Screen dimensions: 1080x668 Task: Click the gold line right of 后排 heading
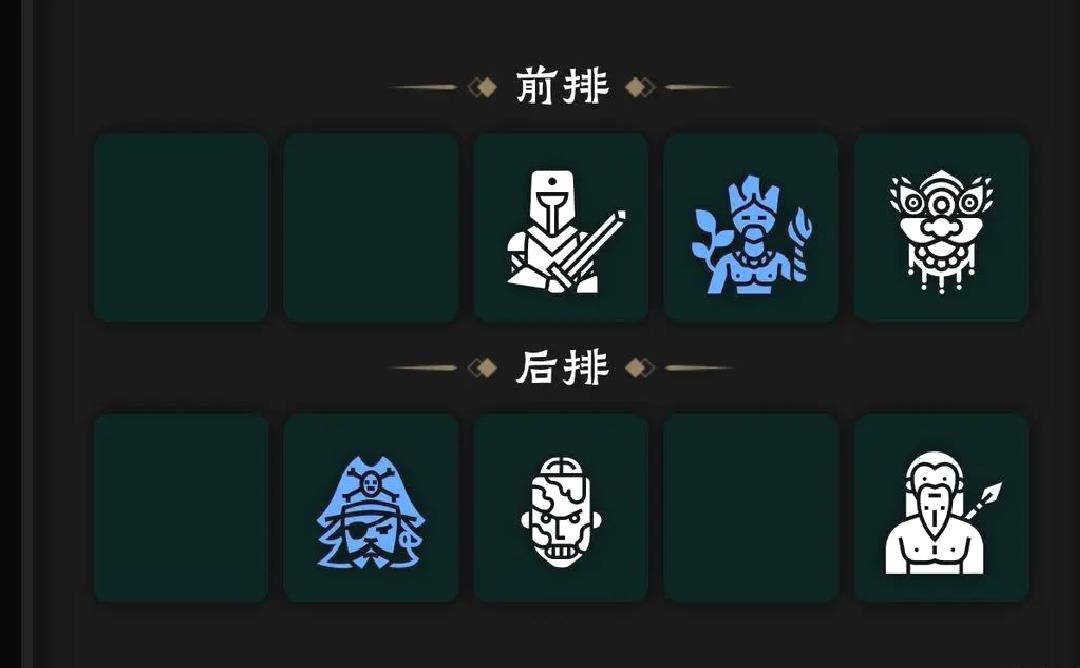pyautogui.click(x=698, y=368)
